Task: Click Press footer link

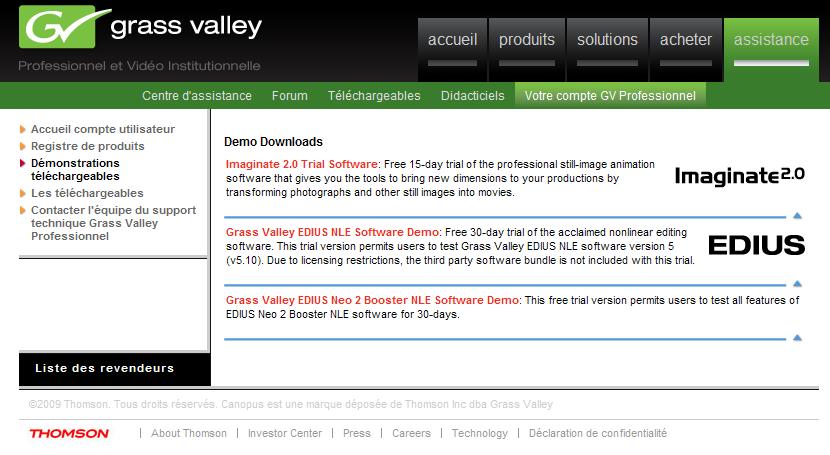Action: coord(357,433)
